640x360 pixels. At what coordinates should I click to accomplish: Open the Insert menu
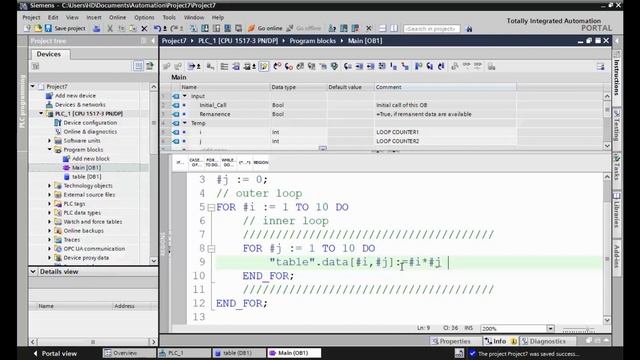(x=94, y=18)
